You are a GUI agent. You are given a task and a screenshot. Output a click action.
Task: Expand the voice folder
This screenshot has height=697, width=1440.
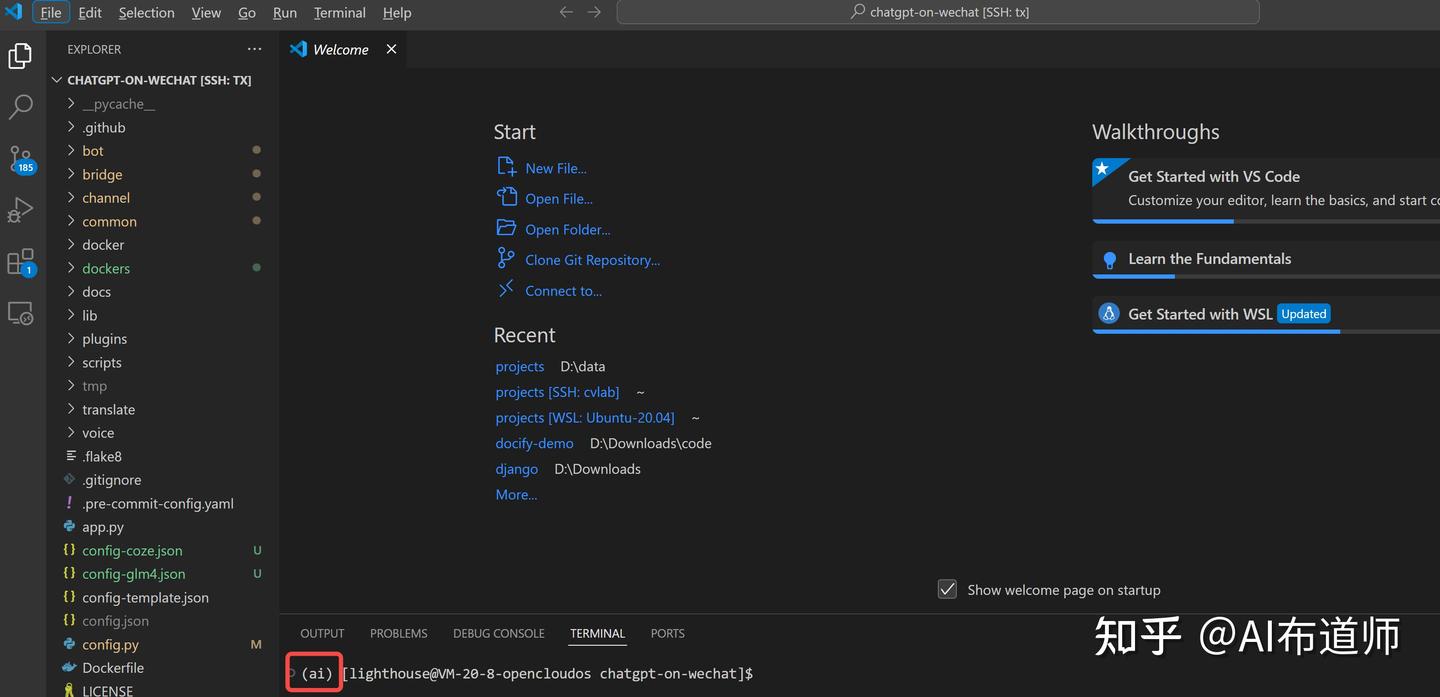click(x=71, y=432)
